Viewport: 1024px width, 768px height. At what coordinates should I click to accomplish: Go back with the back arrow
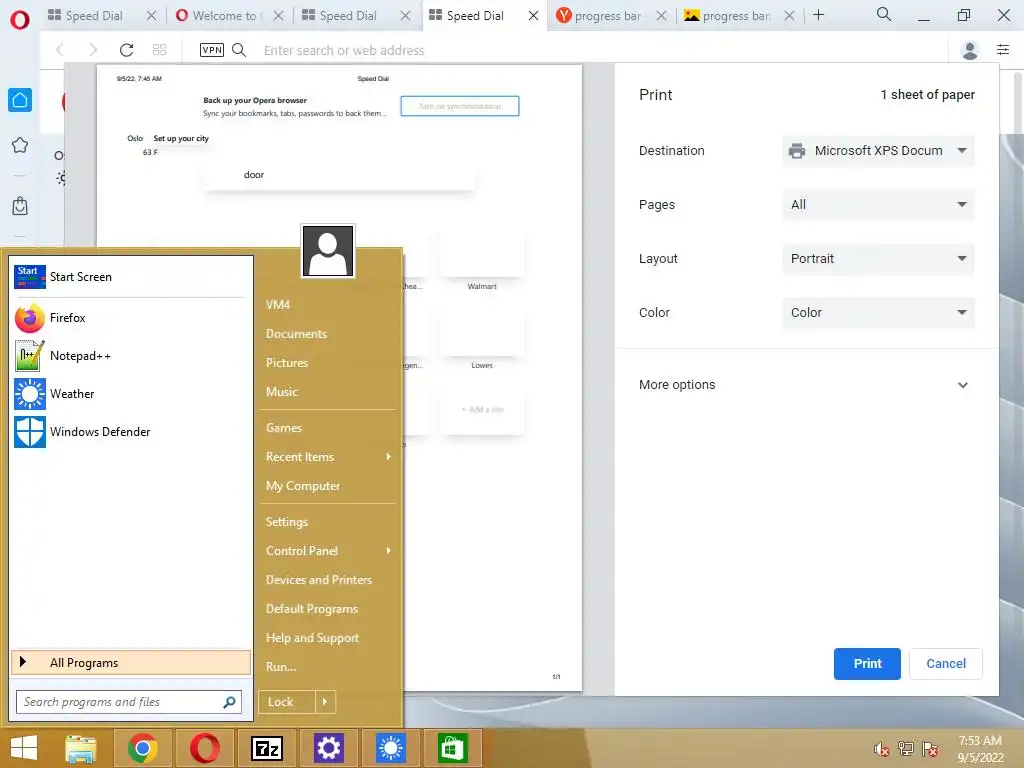[60, 50]
